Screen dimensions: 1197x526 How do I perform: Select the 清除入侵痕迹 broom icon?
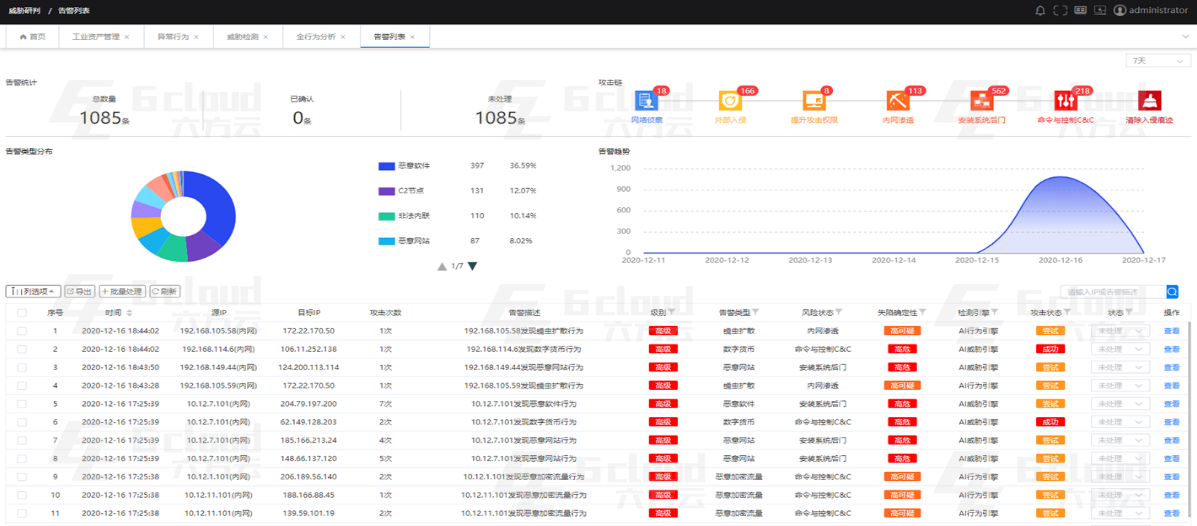(1150, 101)
